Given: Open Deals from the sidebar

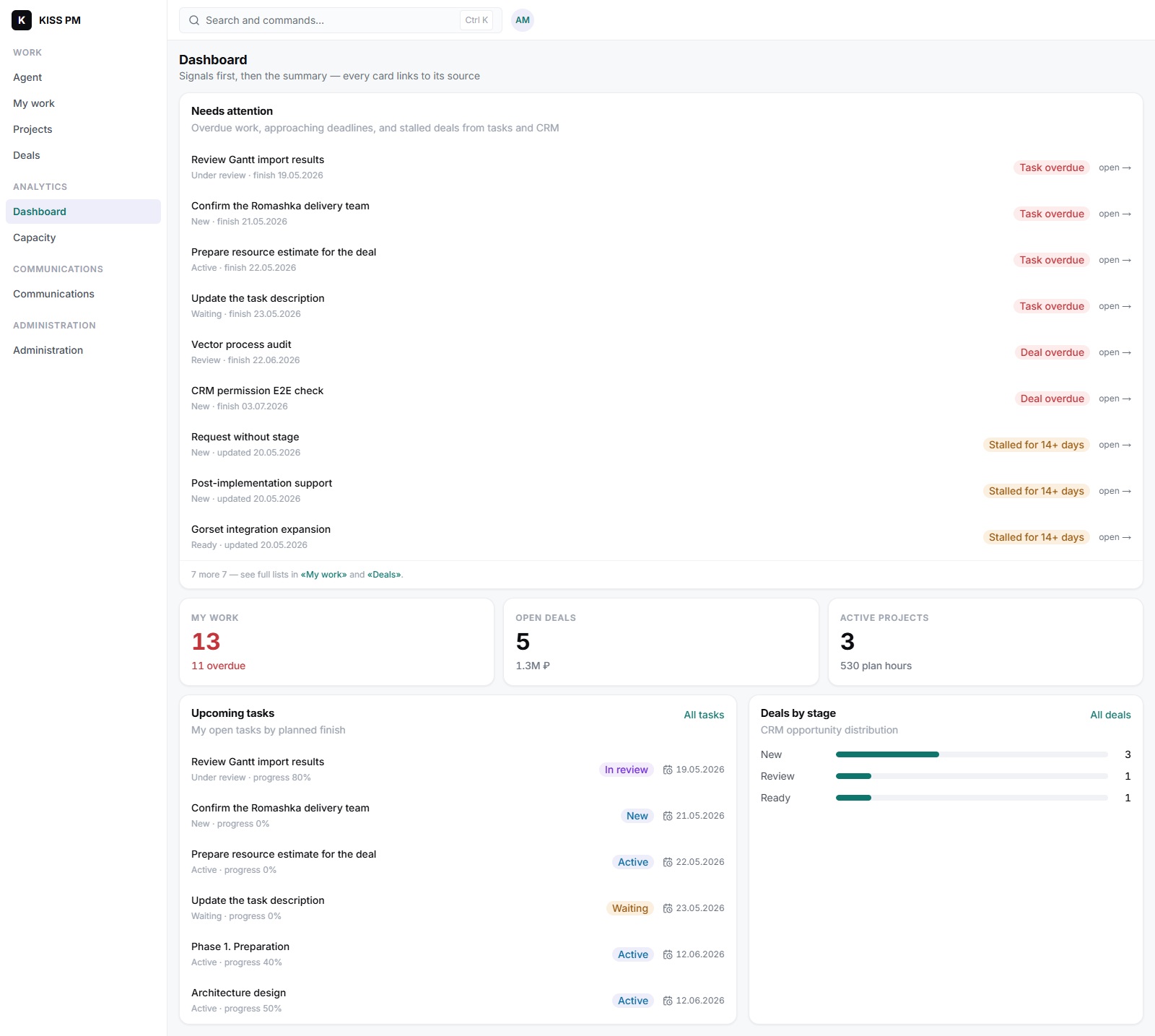Looking at the screenshot, I should coord(83,155).
